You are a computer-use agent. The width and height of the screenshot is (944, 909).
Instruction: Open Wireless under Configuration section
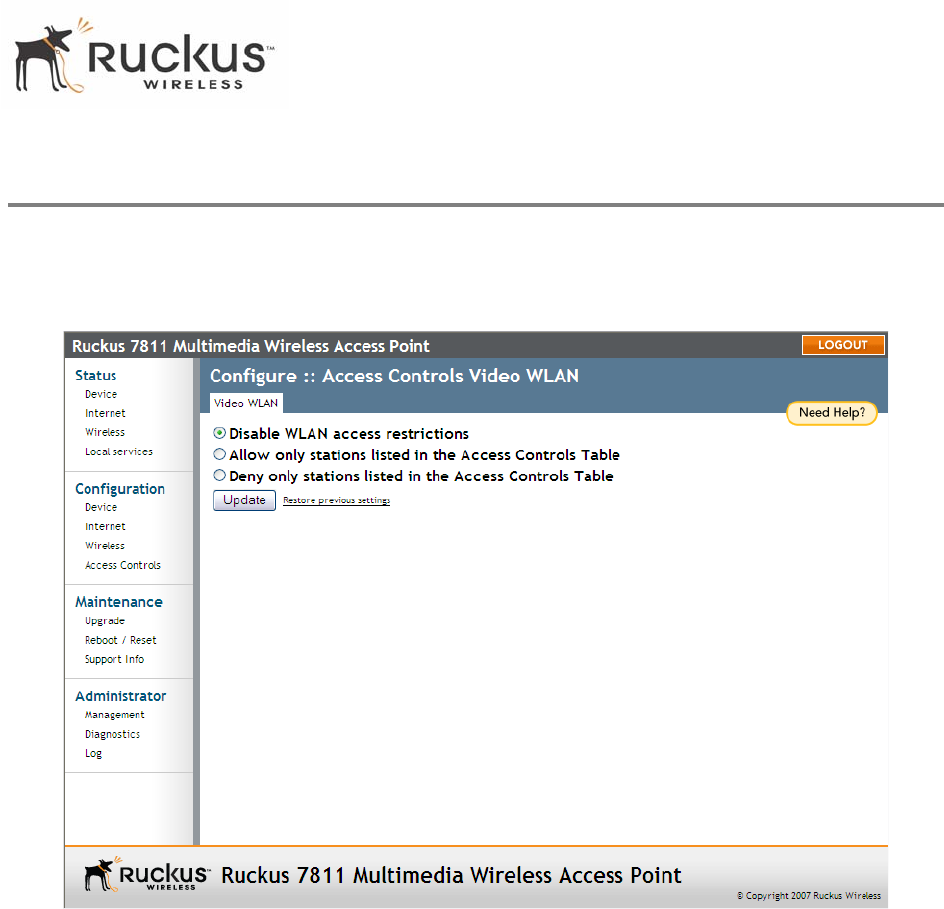(x=105, y=546)
